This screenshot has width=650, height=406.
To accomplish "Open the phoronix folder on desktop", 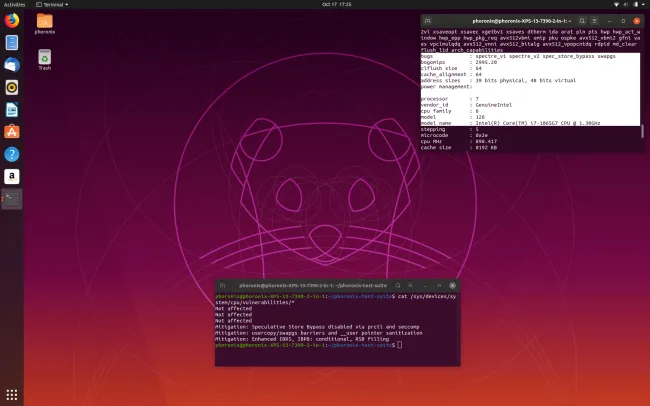I will pos(45,24).
